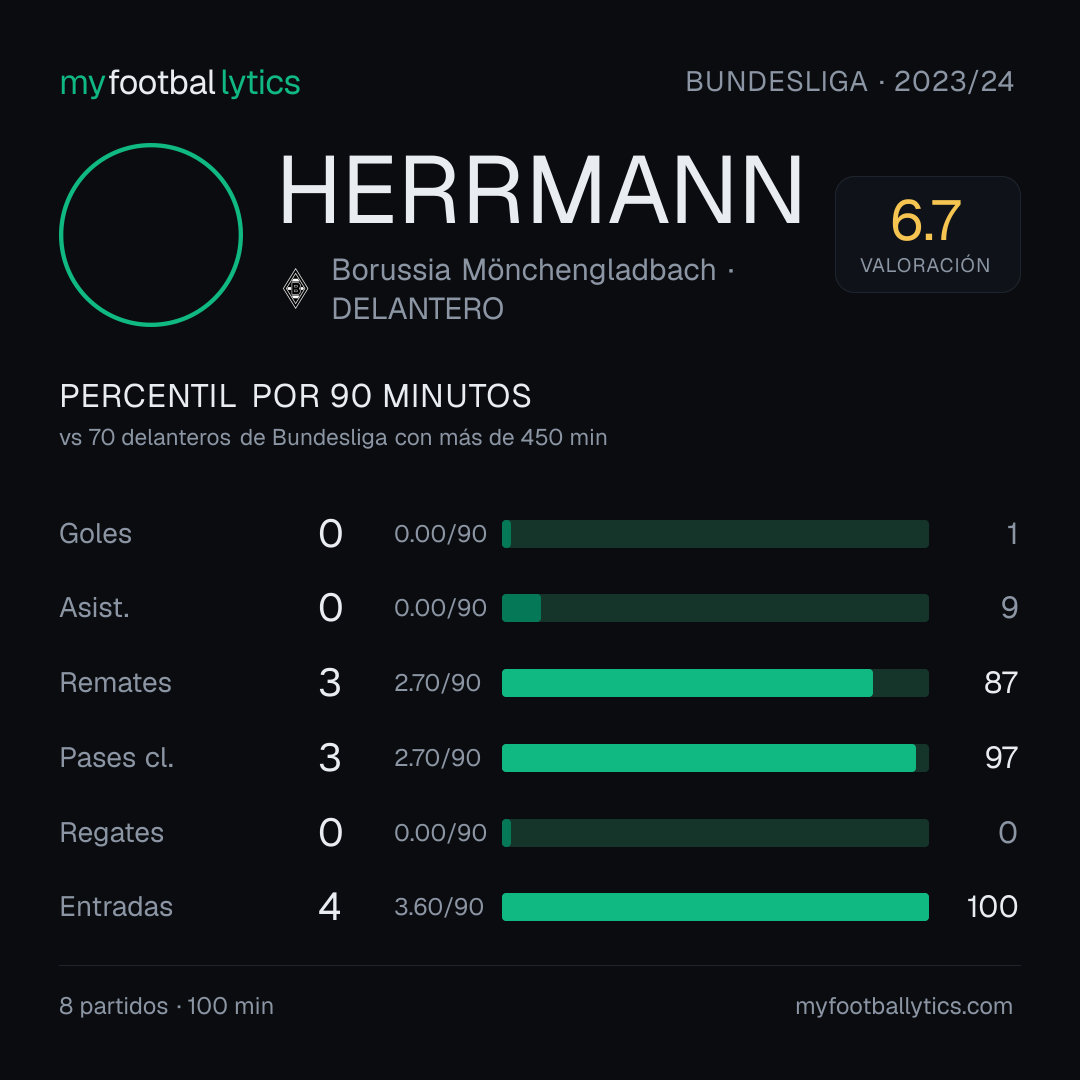
Task: Select the Pases cl. stat label
Action: 116,758
